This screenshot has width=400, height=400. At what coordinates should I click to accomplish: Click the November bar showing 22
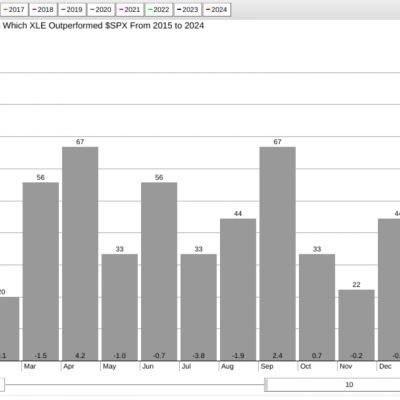pos(356,325)
